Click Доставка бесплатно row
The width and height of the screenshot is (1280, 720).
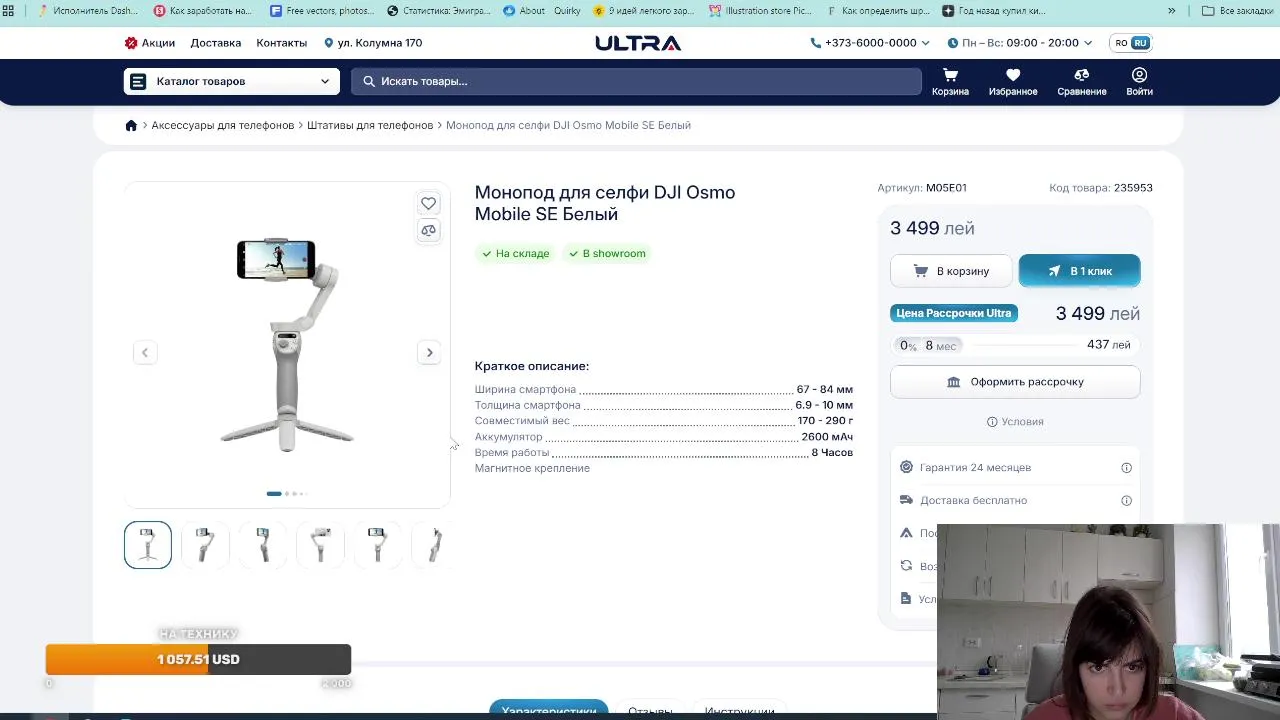pyautogui.click(x=1015, y=501)
